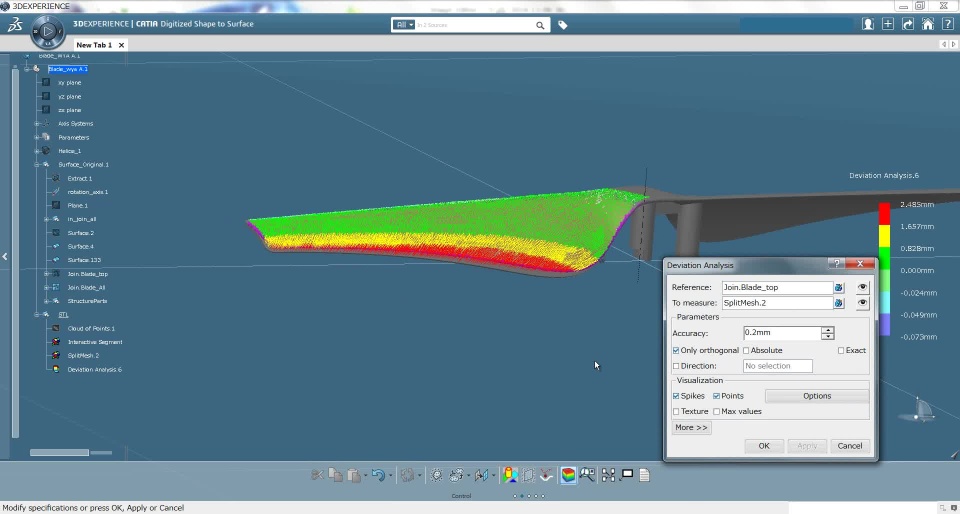Open the user profile icon
The width and height of the screenshot is (960, 514).
(868, 24)
